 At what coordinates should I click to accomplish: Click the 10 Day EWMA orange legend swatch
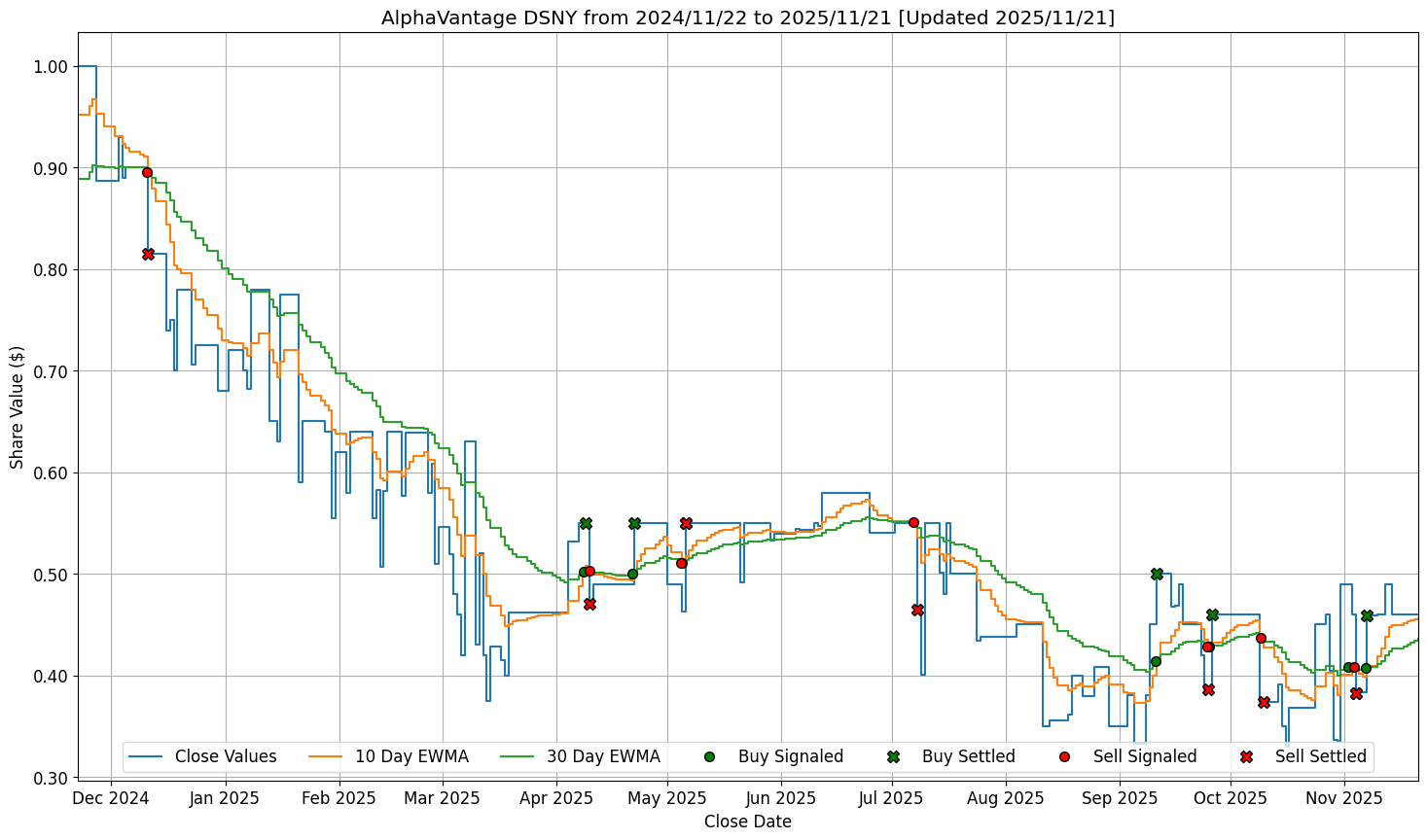pyautogui.click(x=326, y=756)
